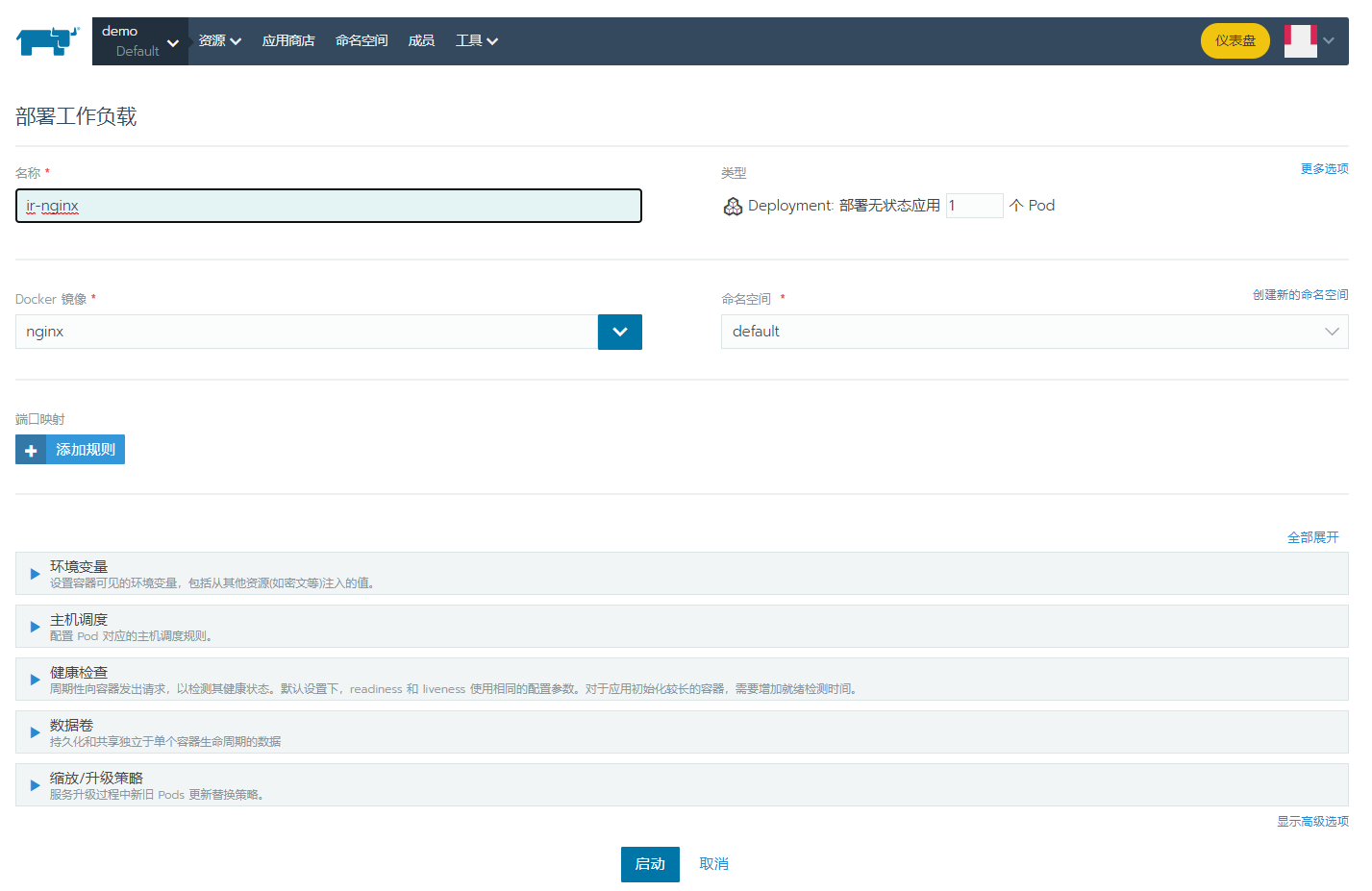Focus the 名称 input containing ir-nginx
1372x891 pixels.
coord(329,206)
